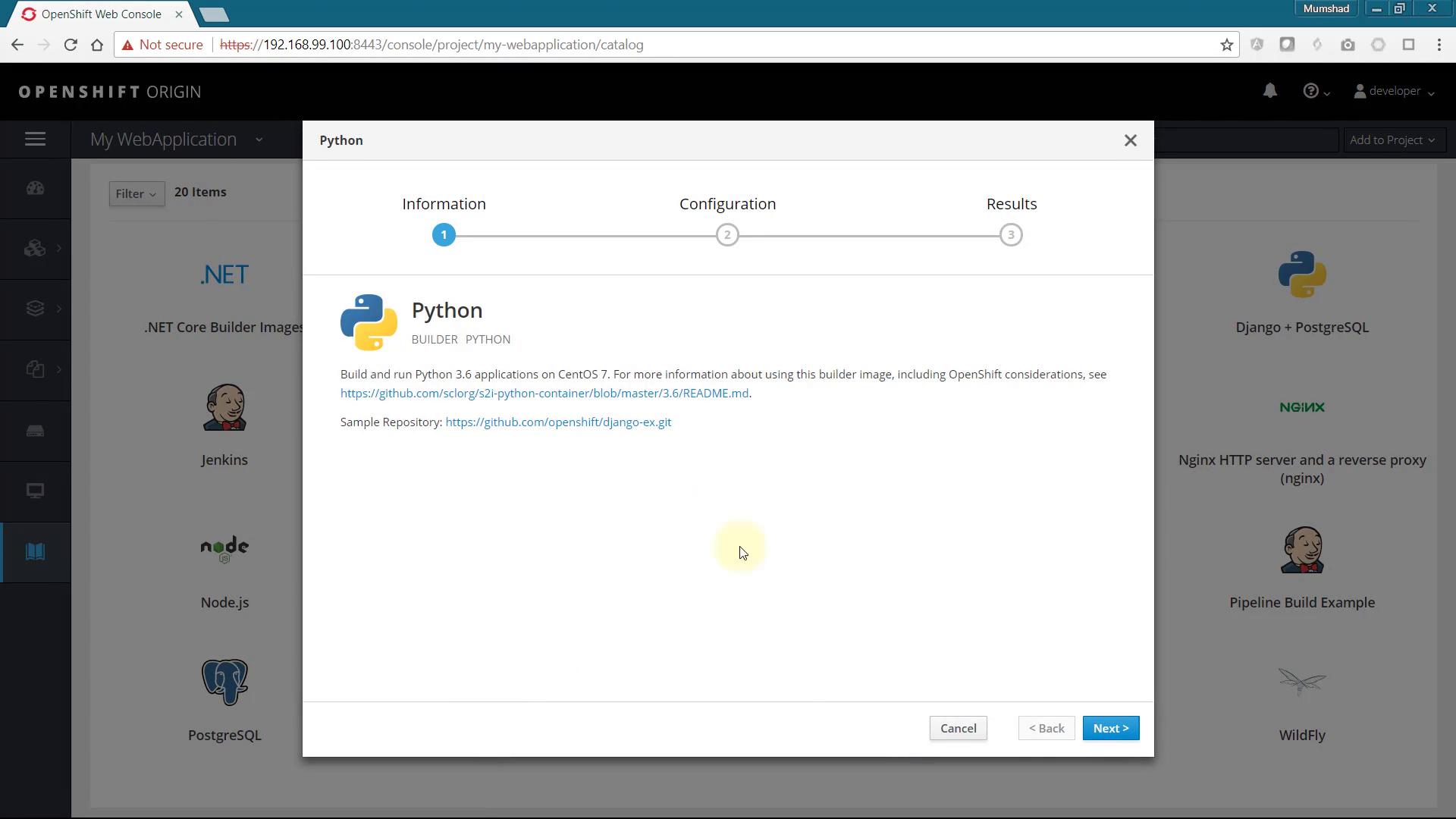The image size is (1456, 819).
Task: Select the Django + PostgreSQL Python icon
Action: 1302,275
